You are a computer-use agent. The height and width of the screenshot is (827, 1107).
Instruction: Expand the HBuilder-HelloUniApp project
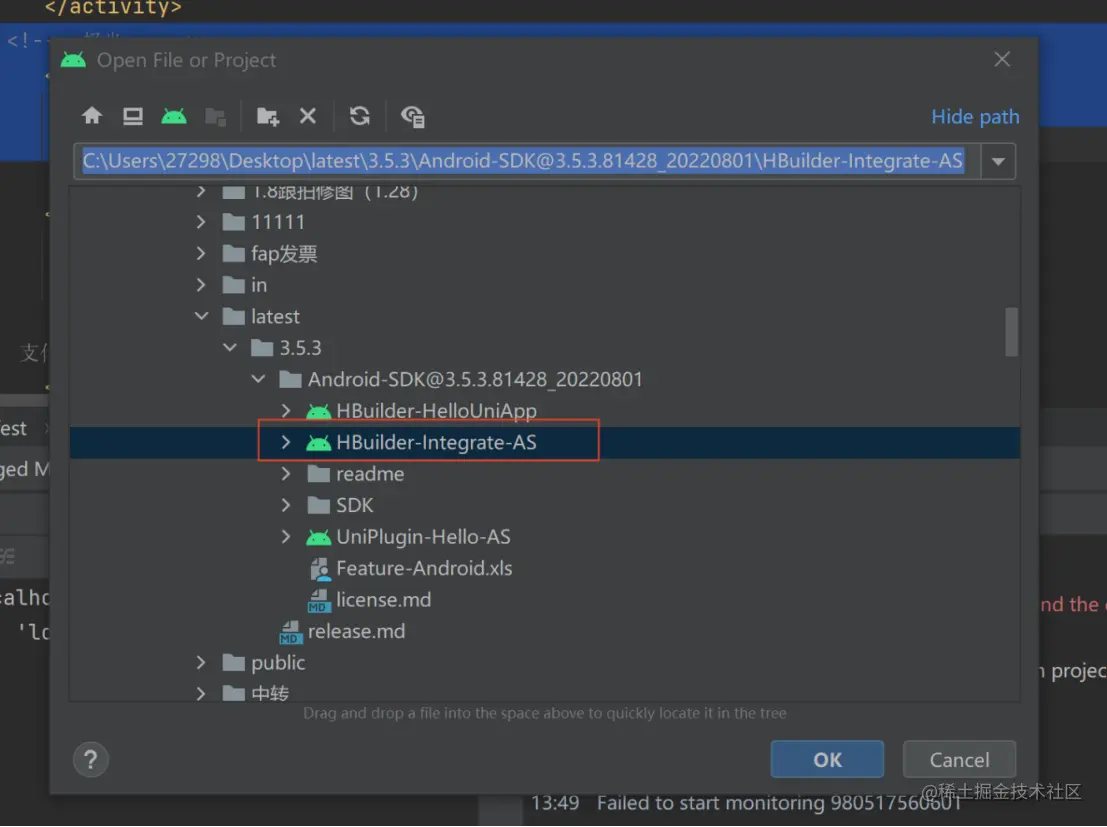click(286, 410)
